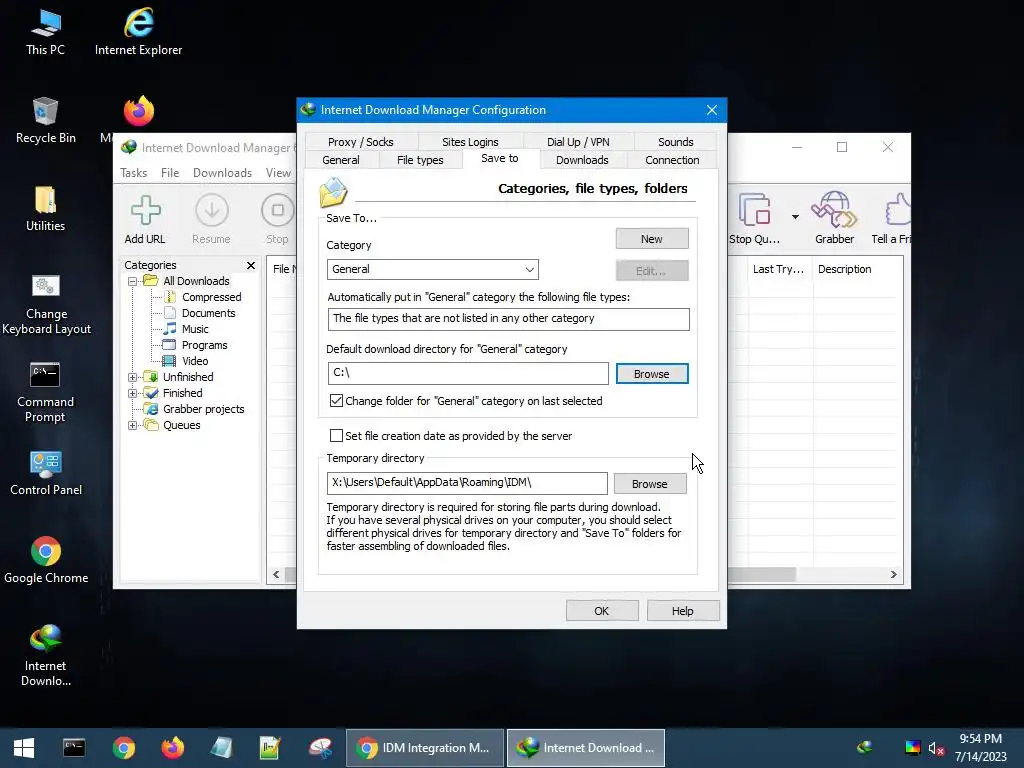
Task: Launch Google Chrome from desktop
Action: (x=46, y=560)
